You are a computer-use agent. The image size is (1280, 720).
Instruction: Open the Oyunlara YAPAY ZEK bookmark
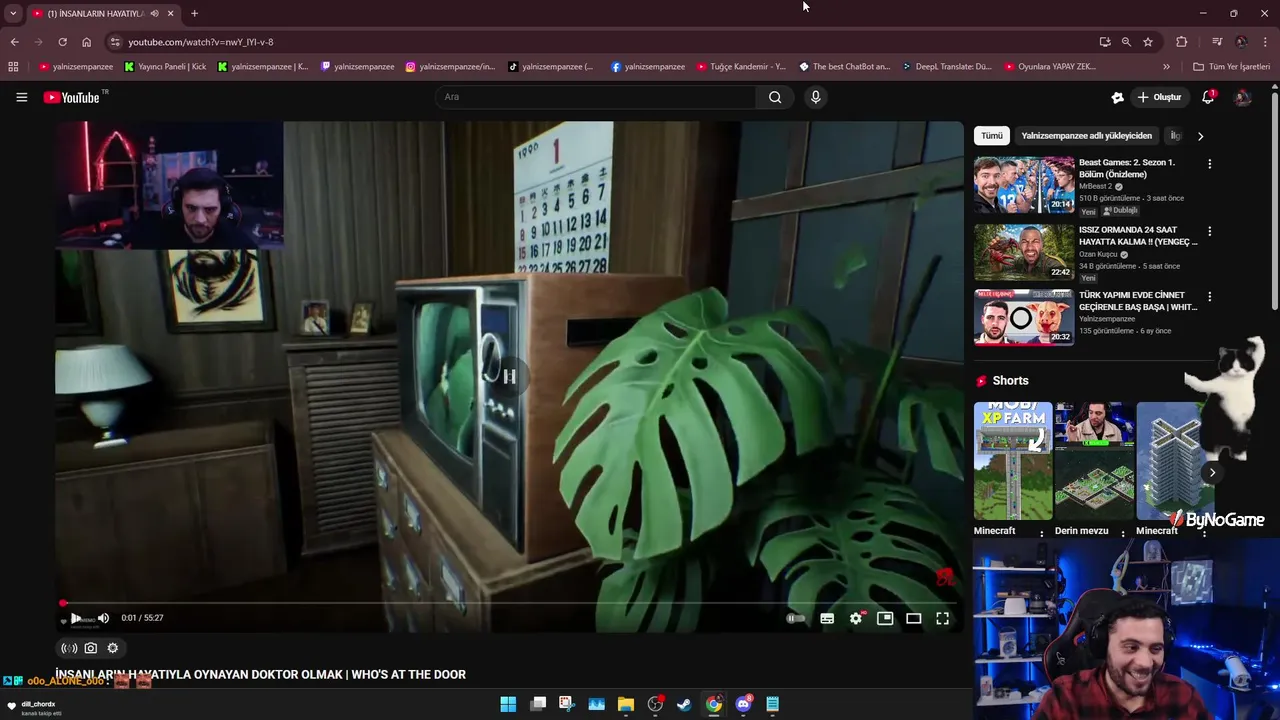pyautogui.click(x=1050, y=67)
